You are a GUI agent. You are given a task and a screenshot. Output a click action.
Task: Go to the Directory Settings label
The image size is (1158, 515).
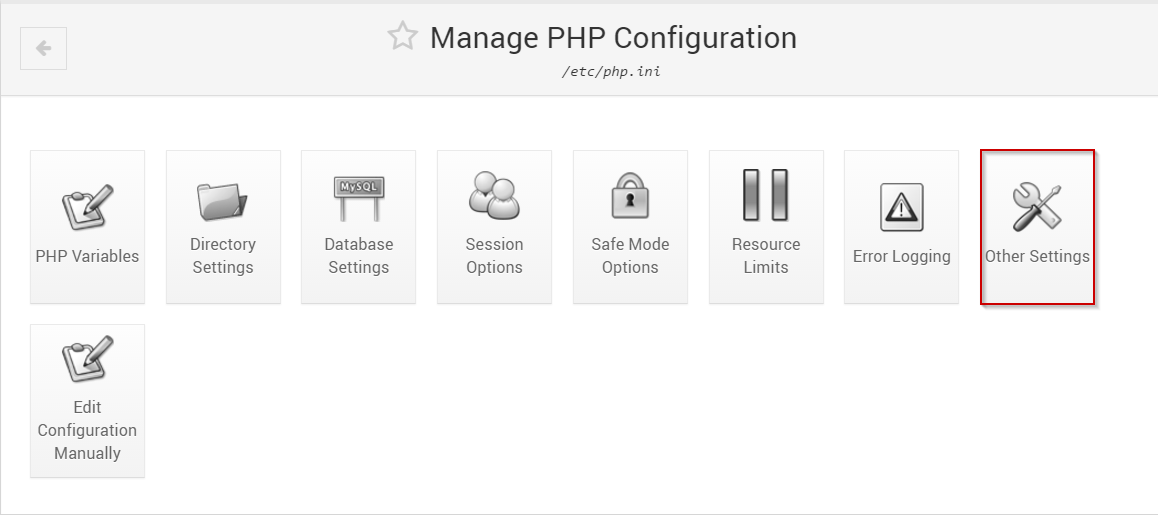(222, 256)
